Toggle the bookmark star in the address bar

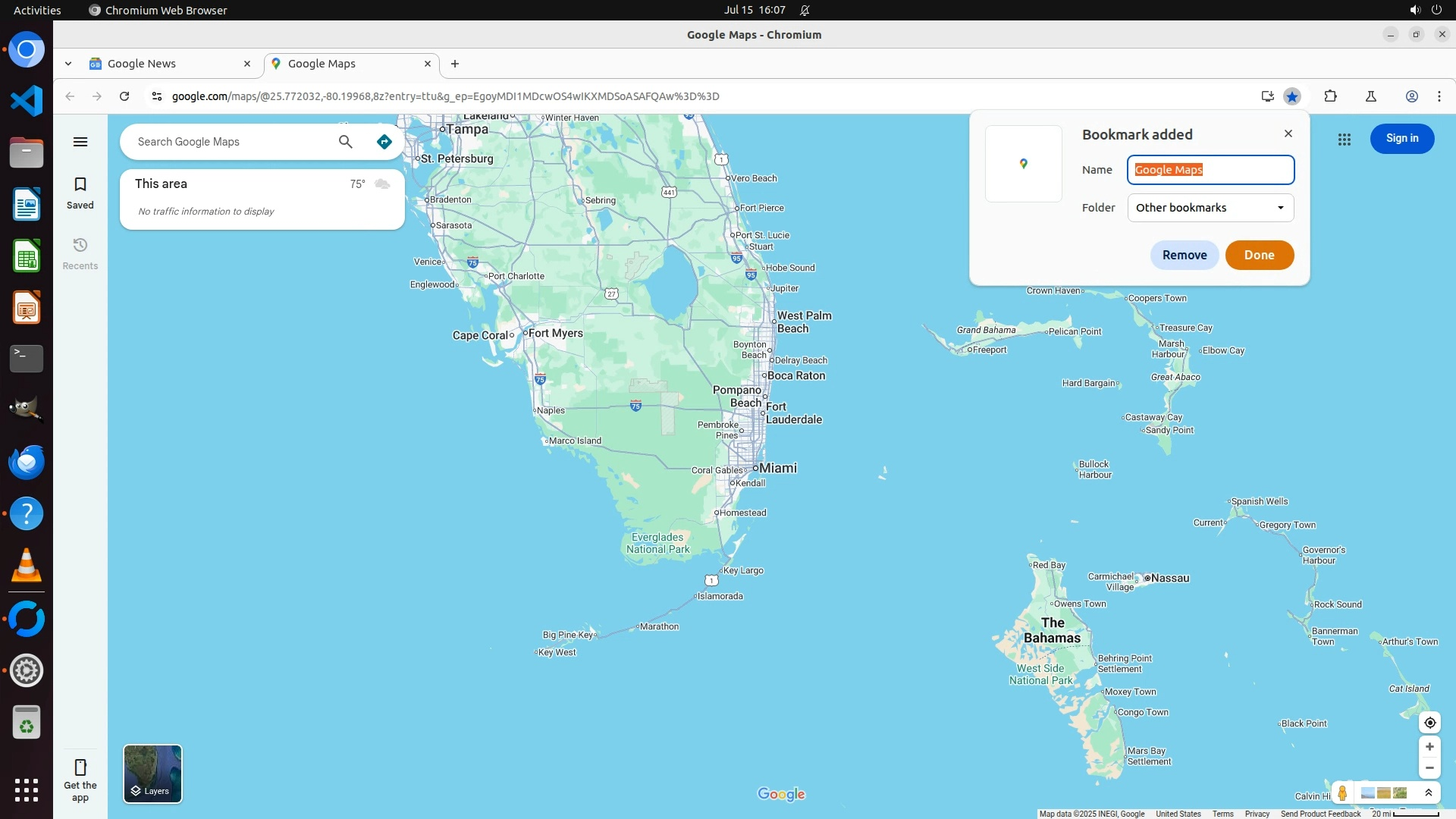1292,96
